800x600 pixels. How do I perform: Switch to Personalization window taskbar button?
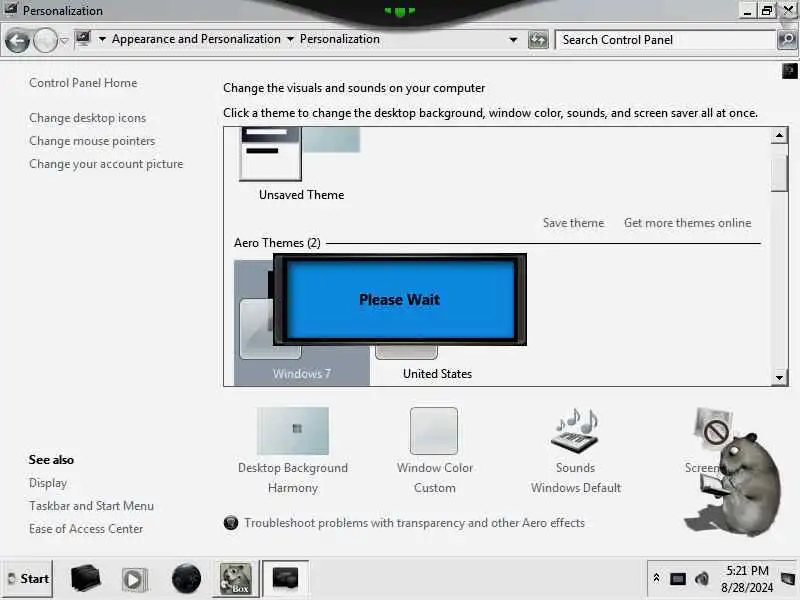[285, 579]
